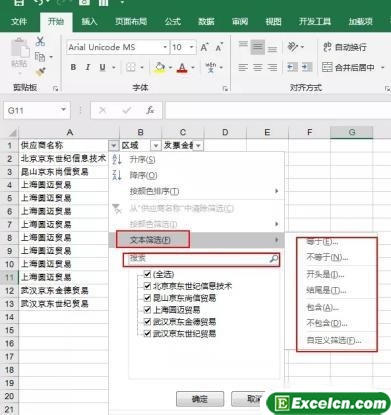Screen dimensions: 391x415
Task: Switch to the 开发工具 tab
Action: pos(314,22)
